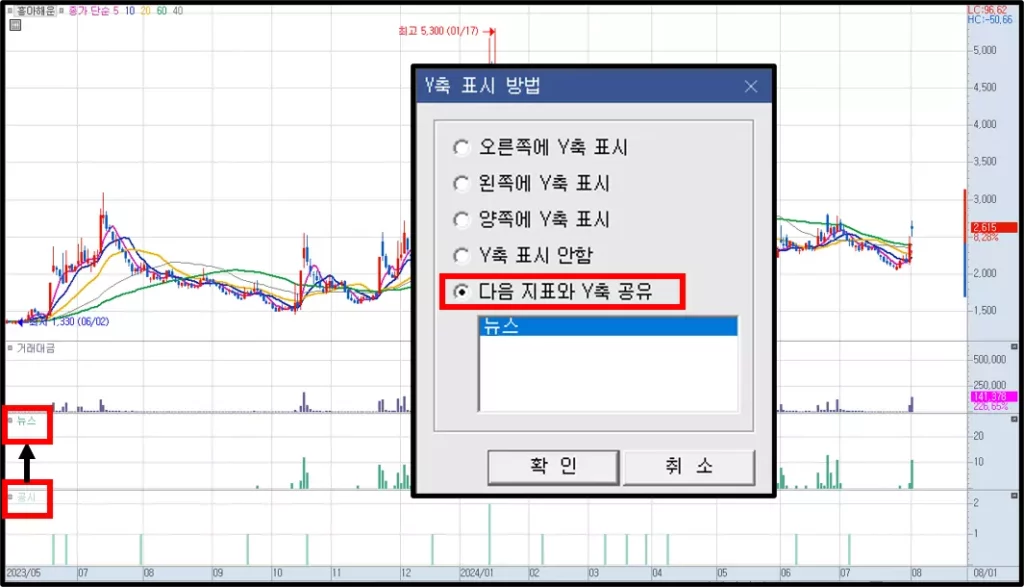Click the yellow 20 moving average label
The image size is (1024, 587).
pos(145,11)
